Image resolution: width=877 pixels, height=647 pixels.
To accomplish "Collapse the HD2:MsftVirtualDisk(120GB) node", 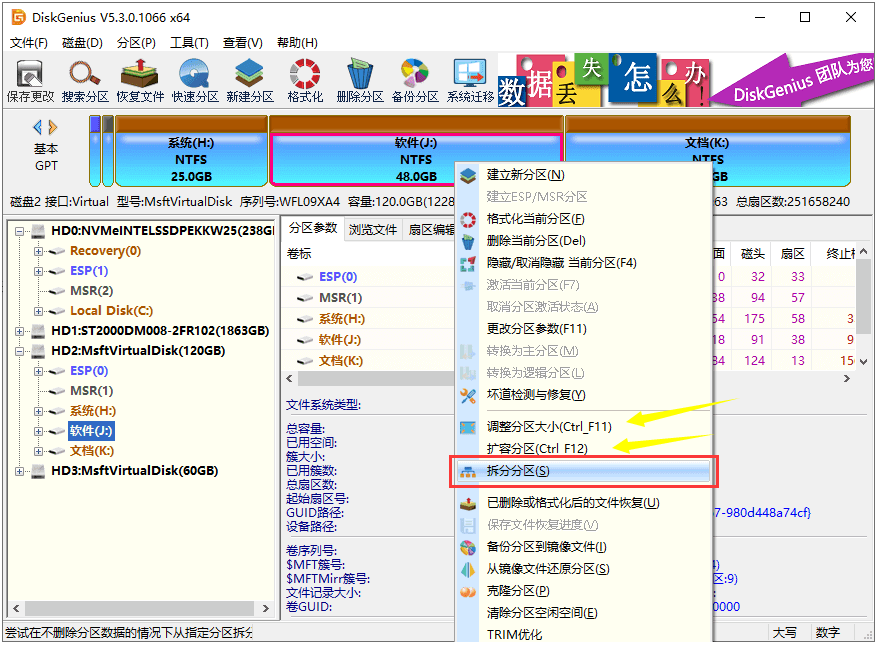I will pyautogui.click(x=20, y=351).
